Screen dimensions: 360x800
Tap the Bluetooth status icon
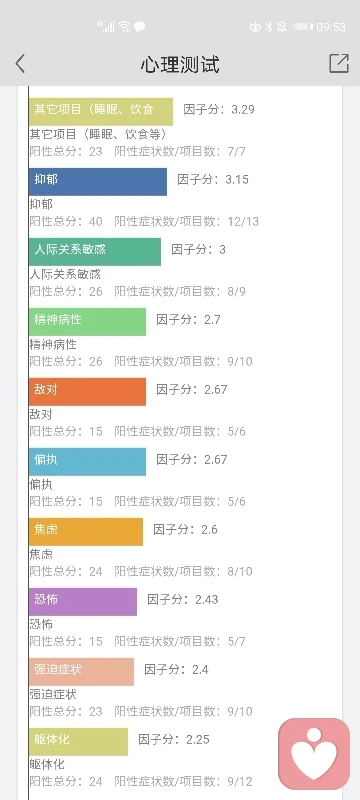coord(269,27)
